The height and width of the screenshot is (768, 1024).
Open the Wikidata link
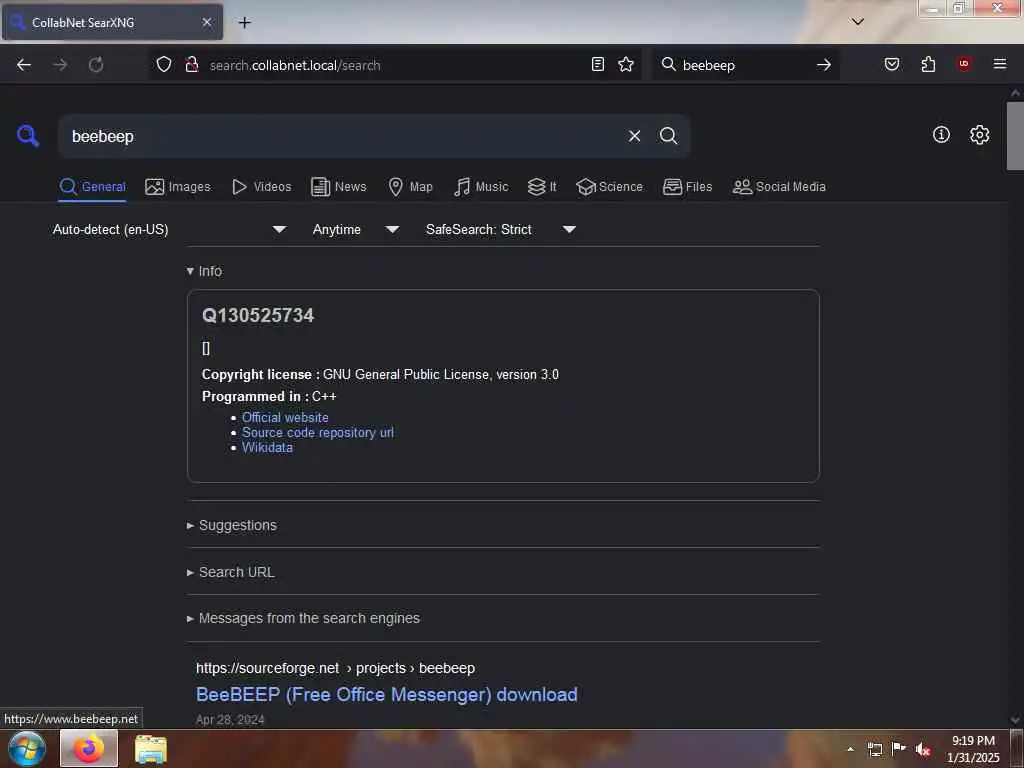click(267, 447)
